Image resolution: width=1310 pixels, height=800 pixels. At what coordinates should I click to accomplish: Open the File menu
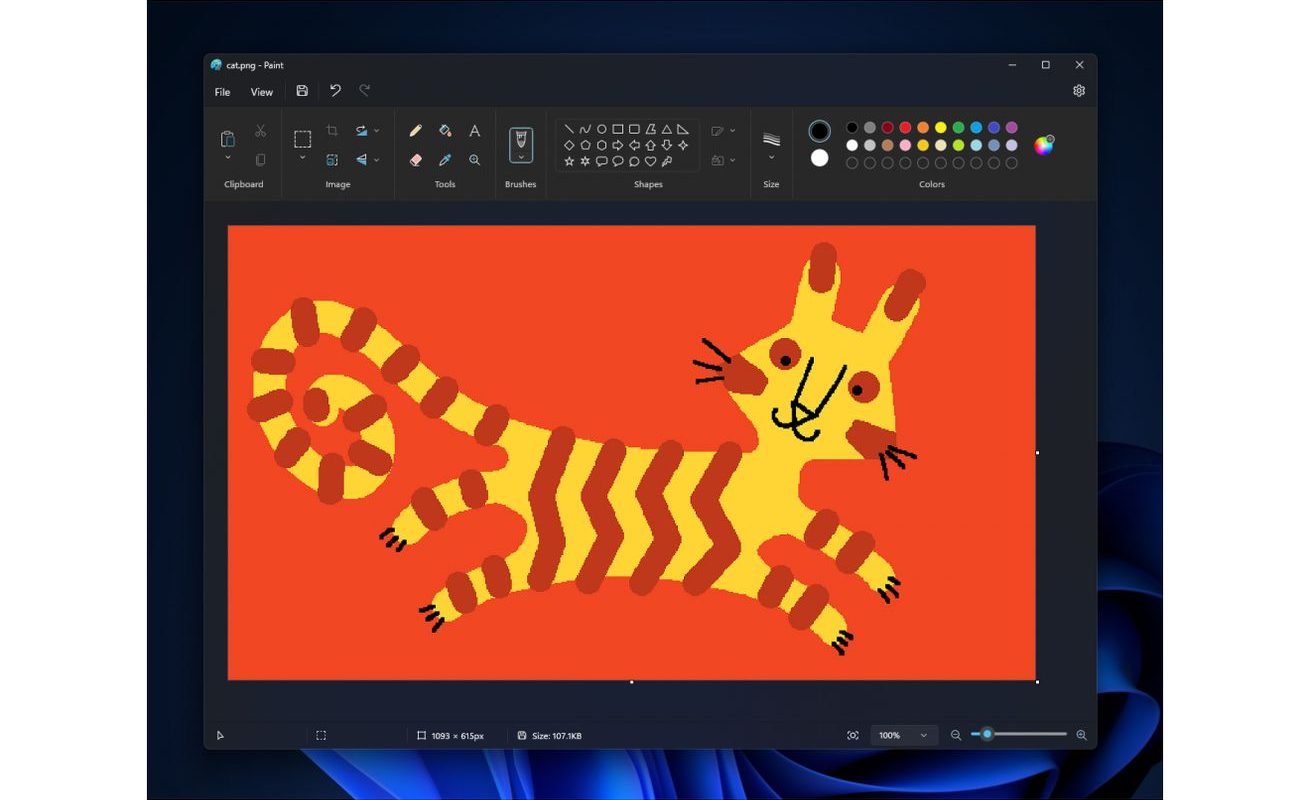click(222, 92)
